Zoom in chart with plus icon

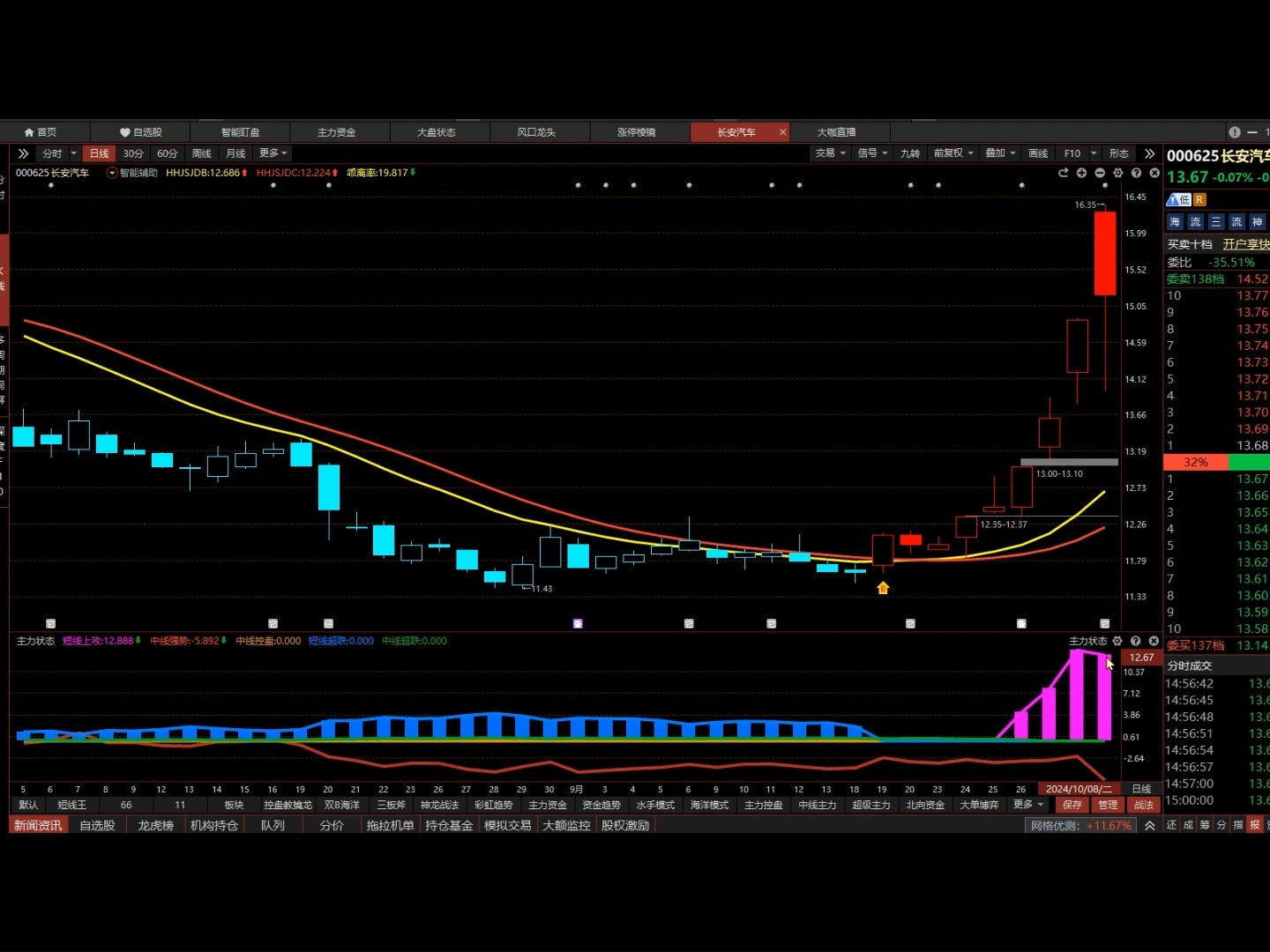1081,173
